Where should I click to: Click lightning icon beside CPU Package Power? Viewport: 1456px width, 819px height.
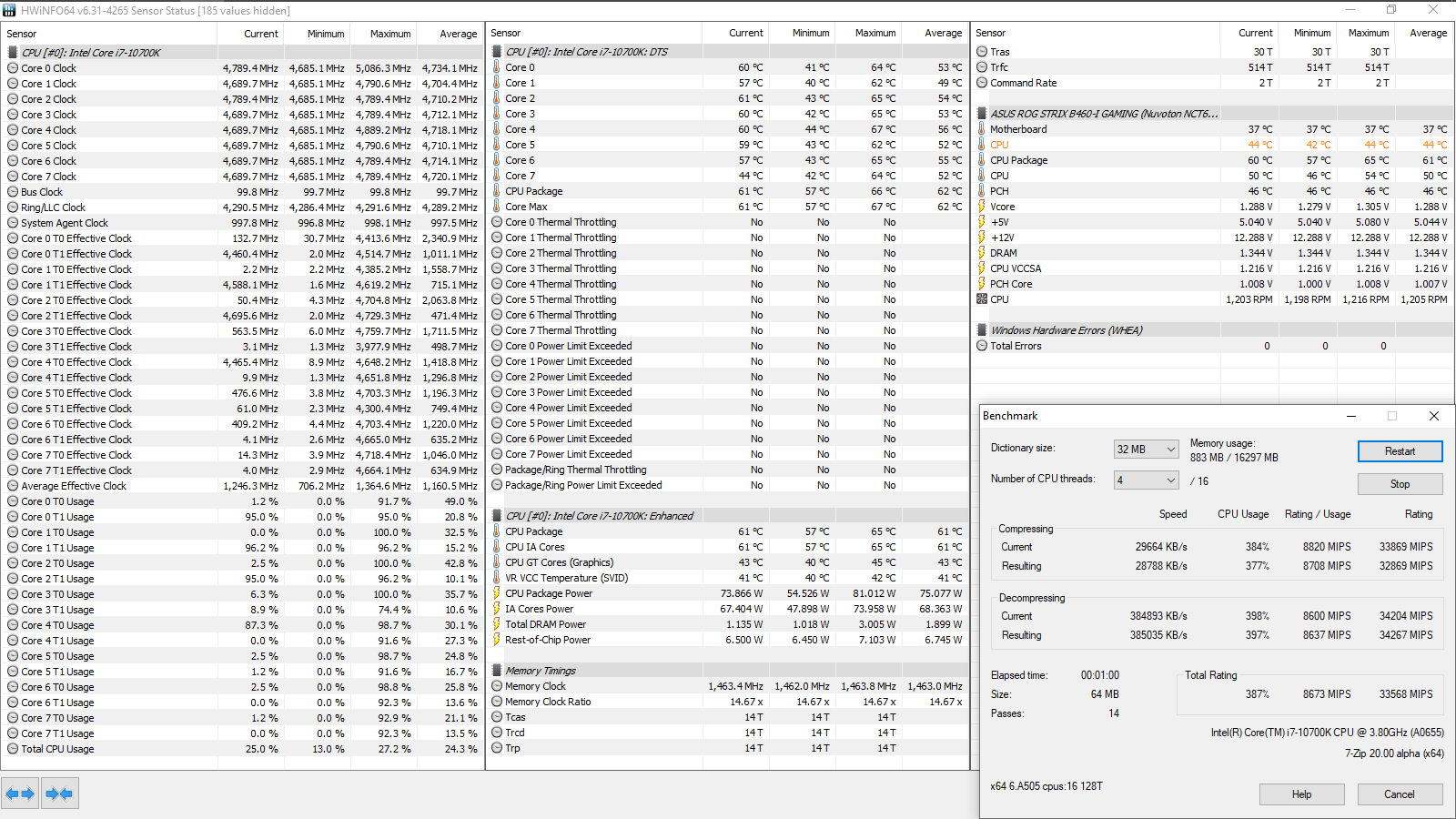(x=497, y=593)
